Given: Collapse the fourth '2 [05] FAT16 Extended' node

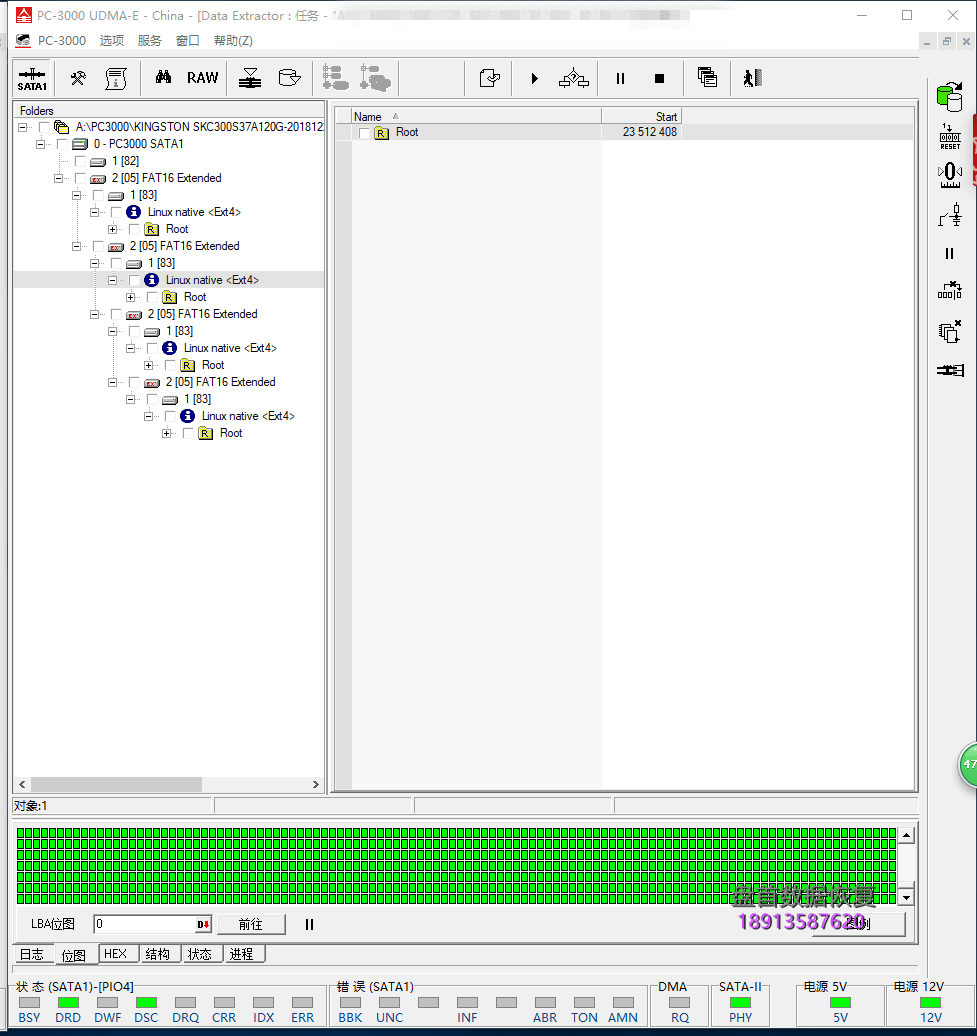Looking at the screenshot, I should point(113,383).
